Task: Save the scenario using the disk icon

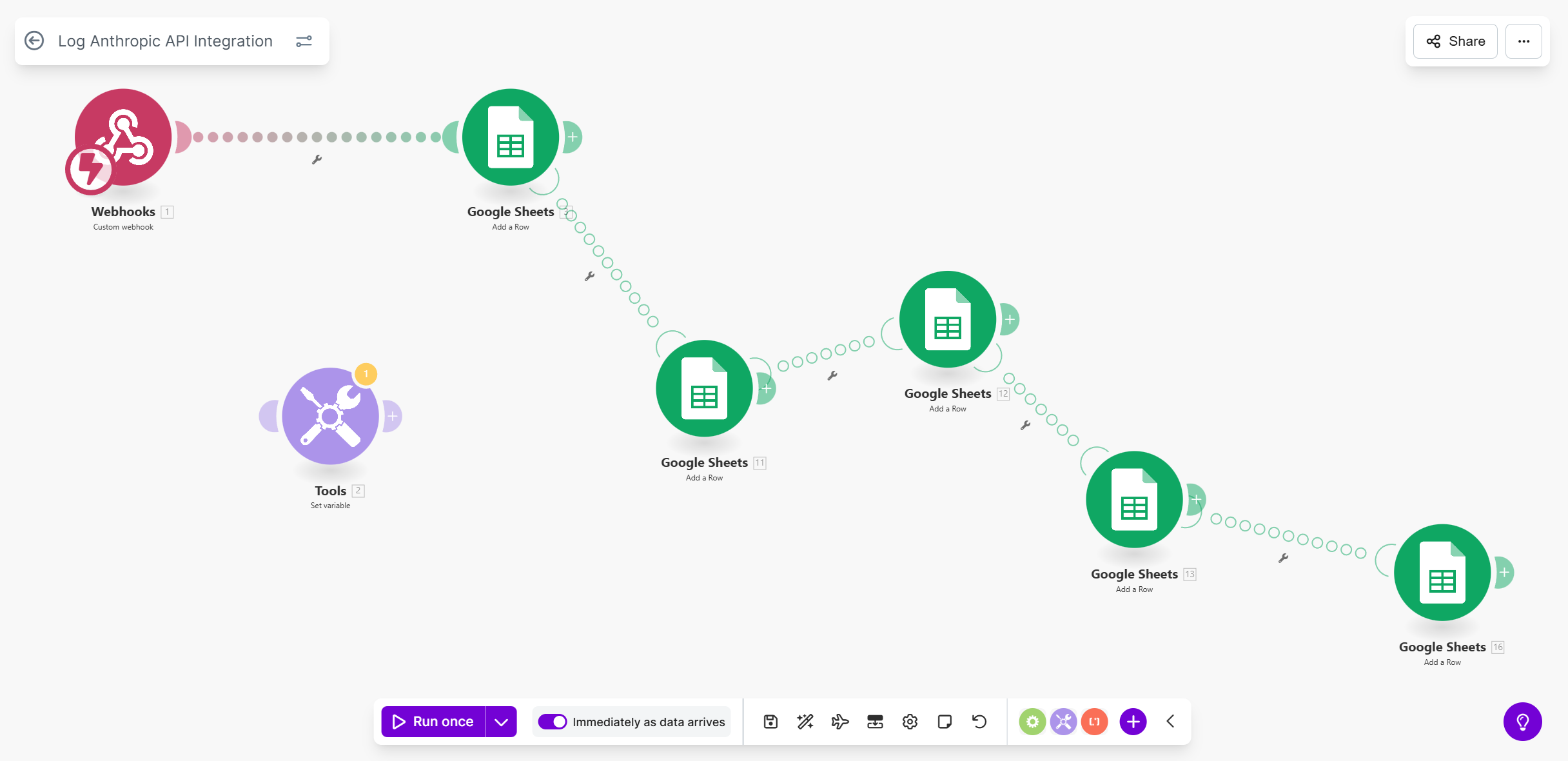Action: point(770,722)
